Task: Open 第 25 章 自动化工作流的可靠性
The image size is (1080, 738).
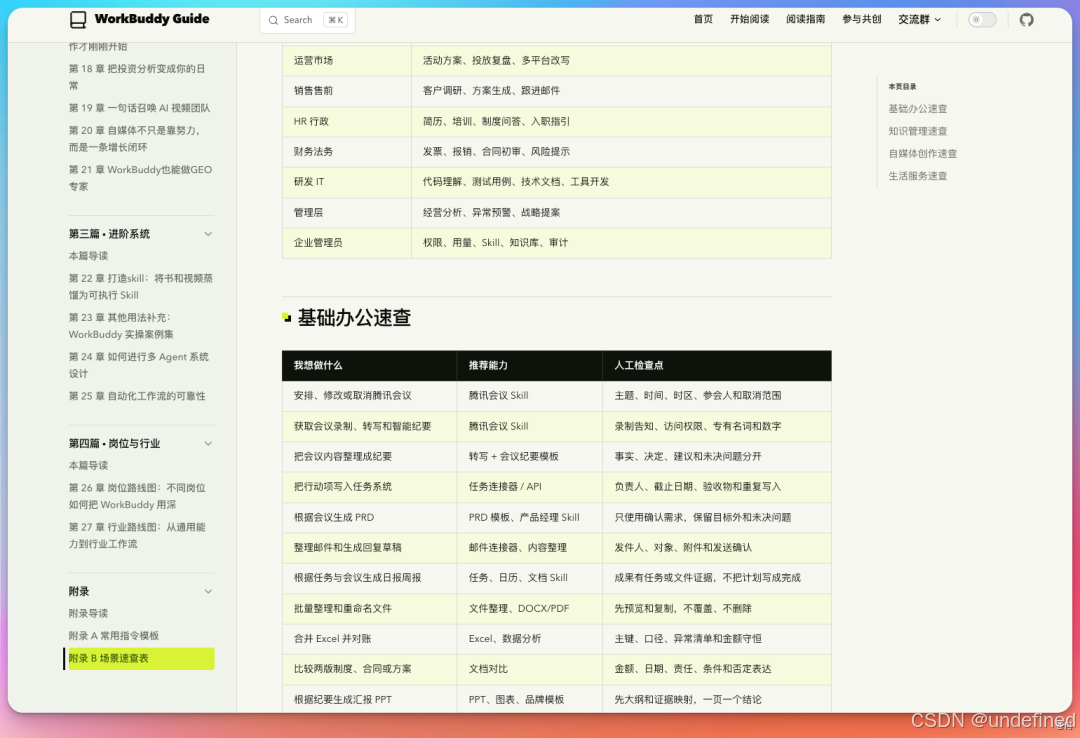Action: (x=137, y=396)
